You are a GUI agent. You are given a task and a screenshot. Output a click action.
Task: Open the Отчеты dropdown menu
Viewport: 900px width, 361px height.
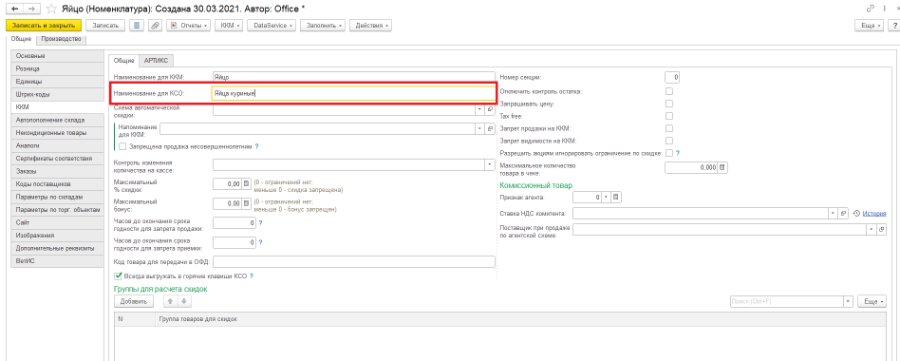188,25
